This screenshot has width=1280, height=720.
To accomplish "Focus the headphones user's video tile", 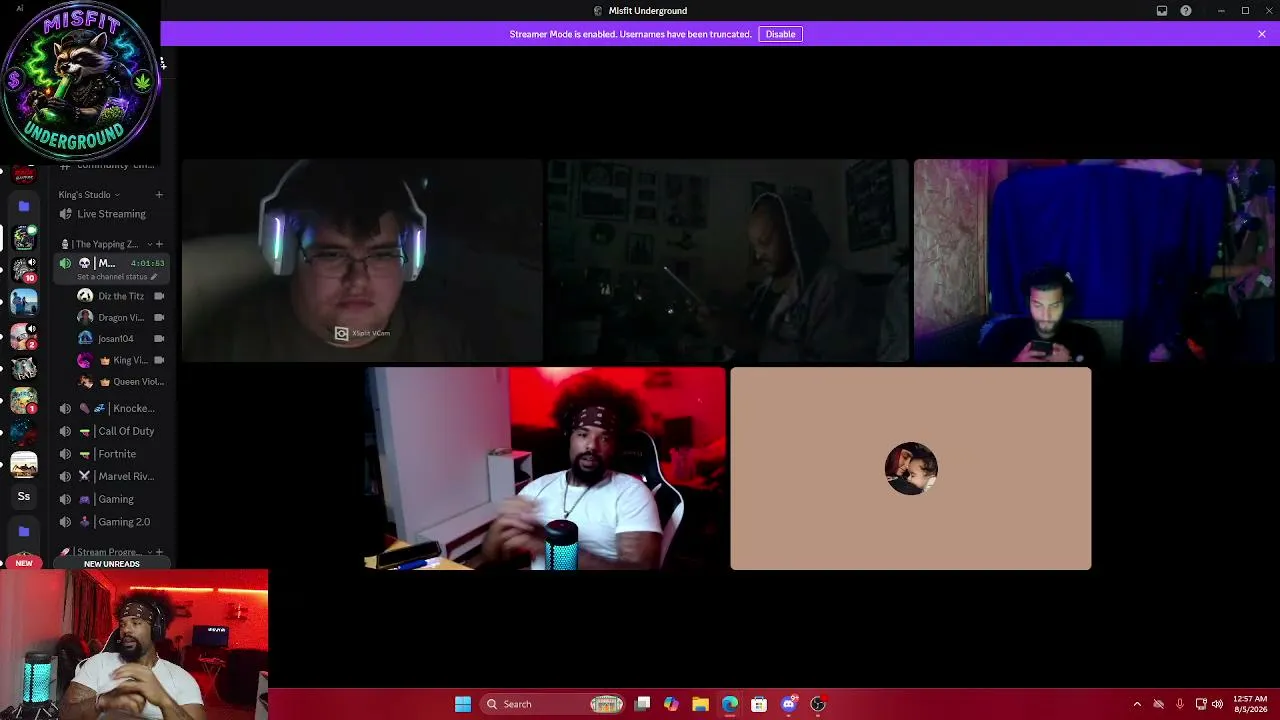I will [x=362, y=260].
